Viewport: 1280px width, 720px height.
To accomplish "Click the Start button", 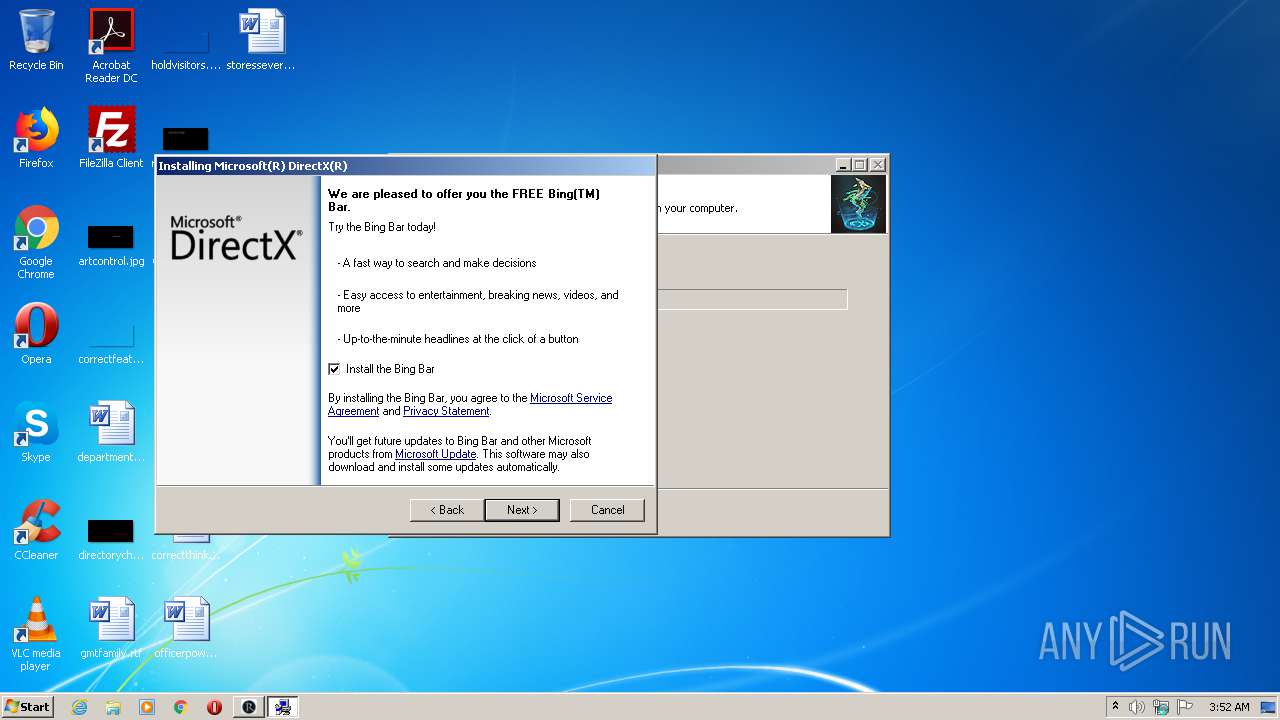I will [27, 707].
